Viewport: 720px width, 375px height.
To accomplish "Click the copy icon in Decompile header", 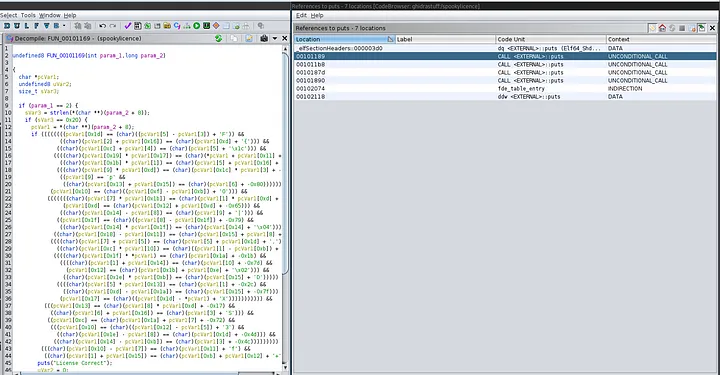I will tap(234, 38).
